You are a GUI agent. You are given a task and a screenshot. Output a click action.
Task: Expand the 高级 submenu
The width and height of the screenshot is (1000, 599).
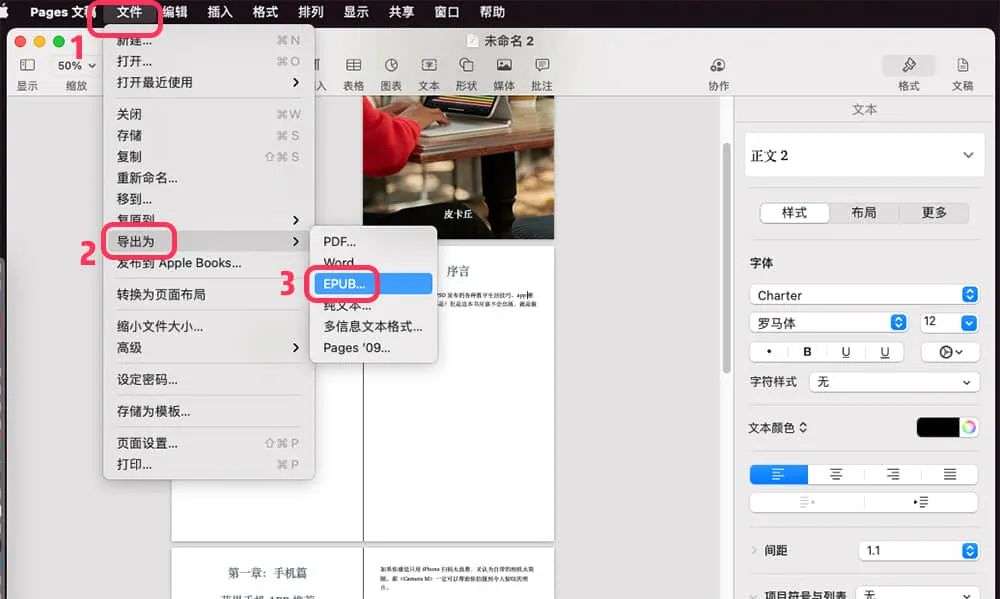coord(208,348)
